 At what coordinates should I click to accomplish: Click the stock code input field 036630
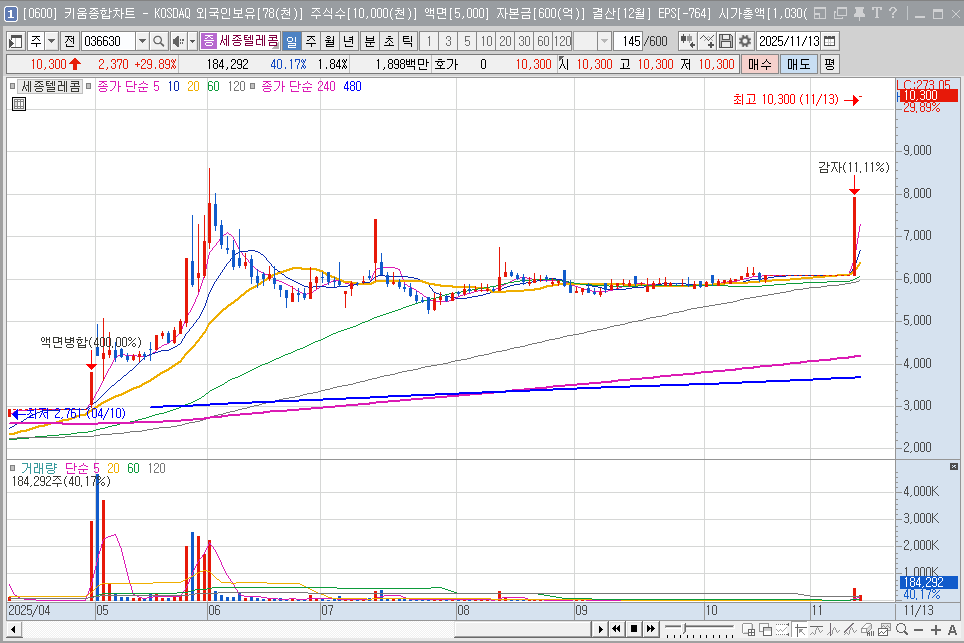click(108, 41)
